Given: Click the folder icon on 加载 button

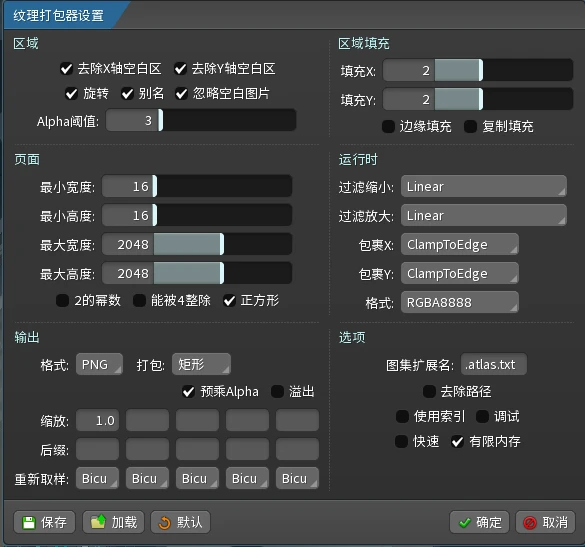Looking at the screenshot, I should pos(98,522).
